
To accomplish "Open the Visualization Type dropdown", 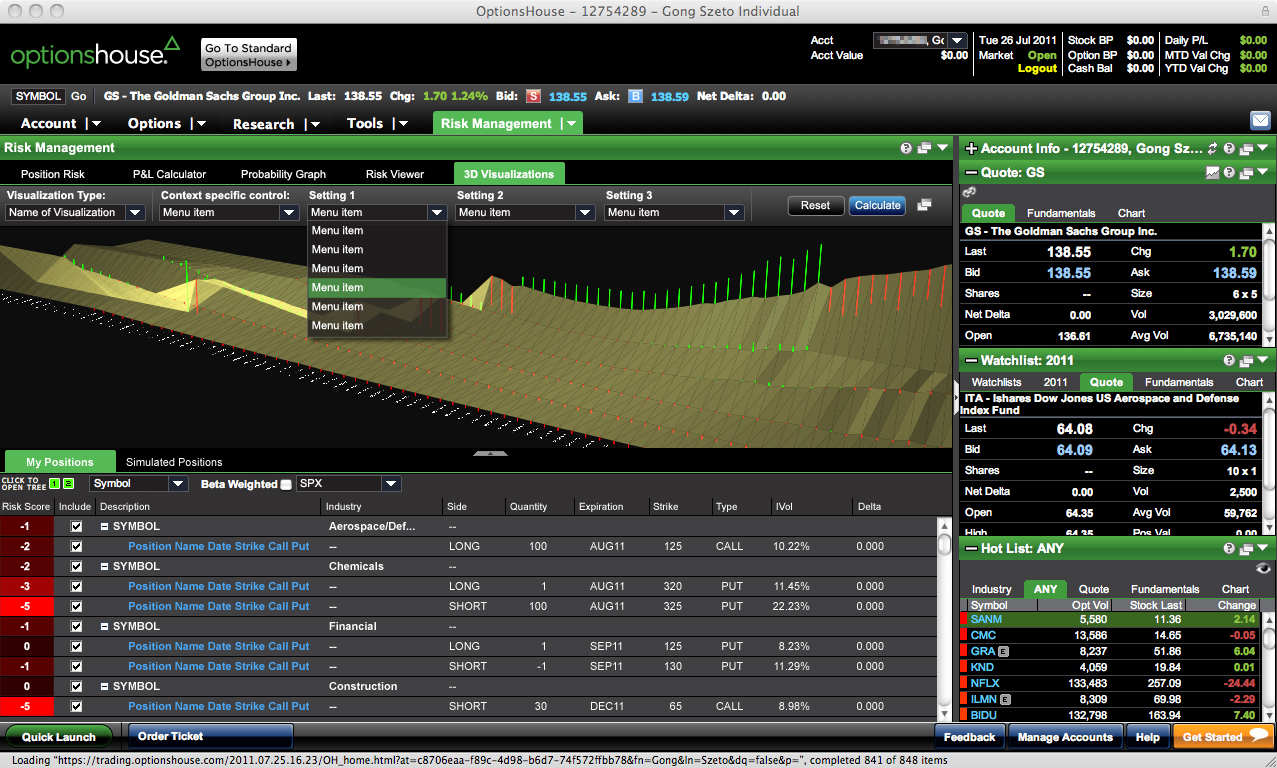I will pos(76,212).
